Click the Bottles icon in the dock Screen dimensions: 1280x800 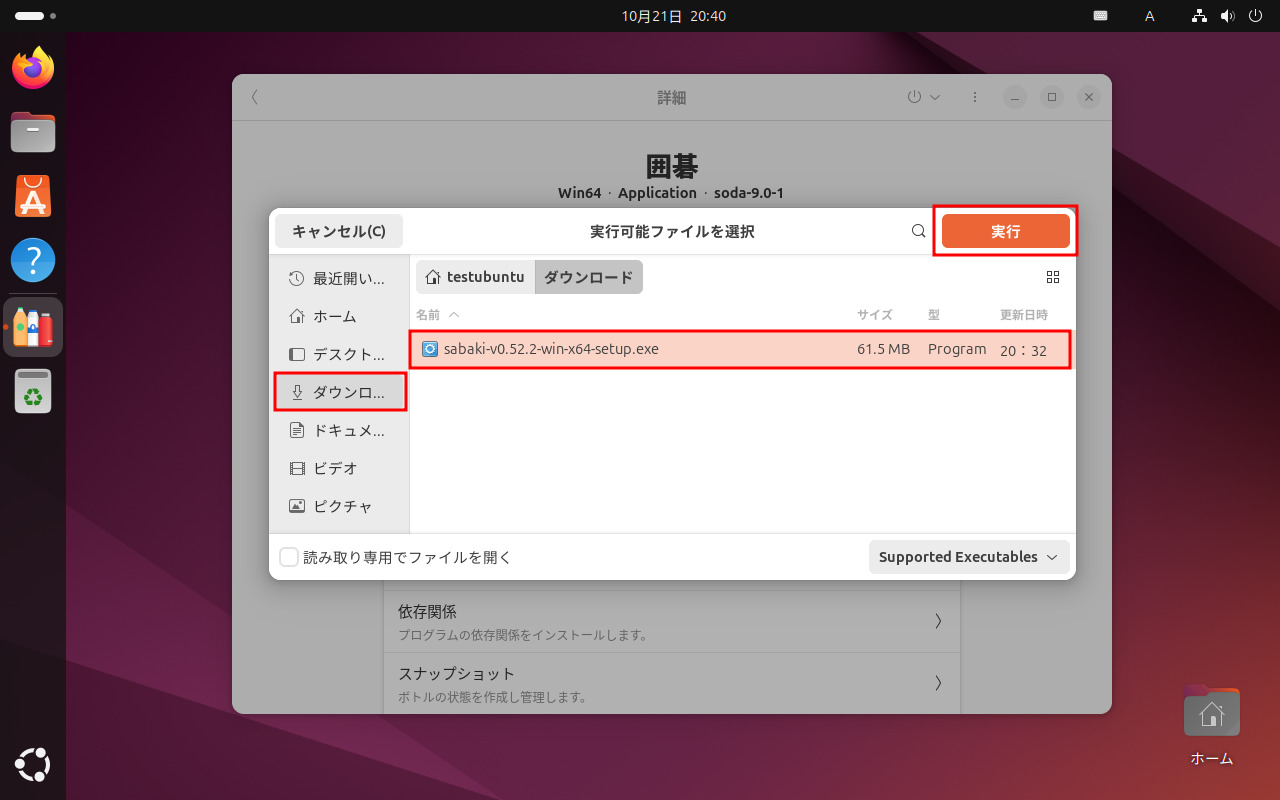tap(33, 326)
